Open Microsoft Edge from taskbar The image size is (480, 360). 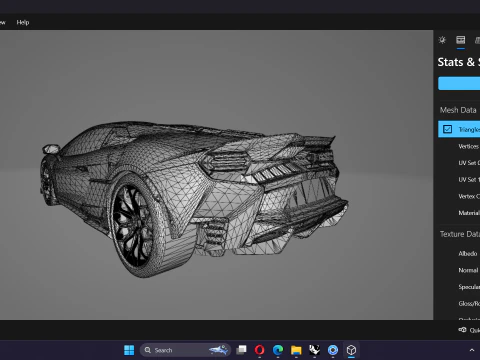[278, 350]
